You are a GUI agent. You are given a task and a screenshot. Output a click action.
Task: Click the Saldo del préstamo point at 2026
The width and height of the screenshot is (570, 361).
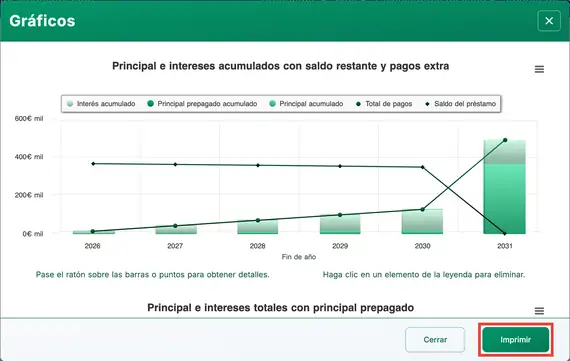coord(93,164)
